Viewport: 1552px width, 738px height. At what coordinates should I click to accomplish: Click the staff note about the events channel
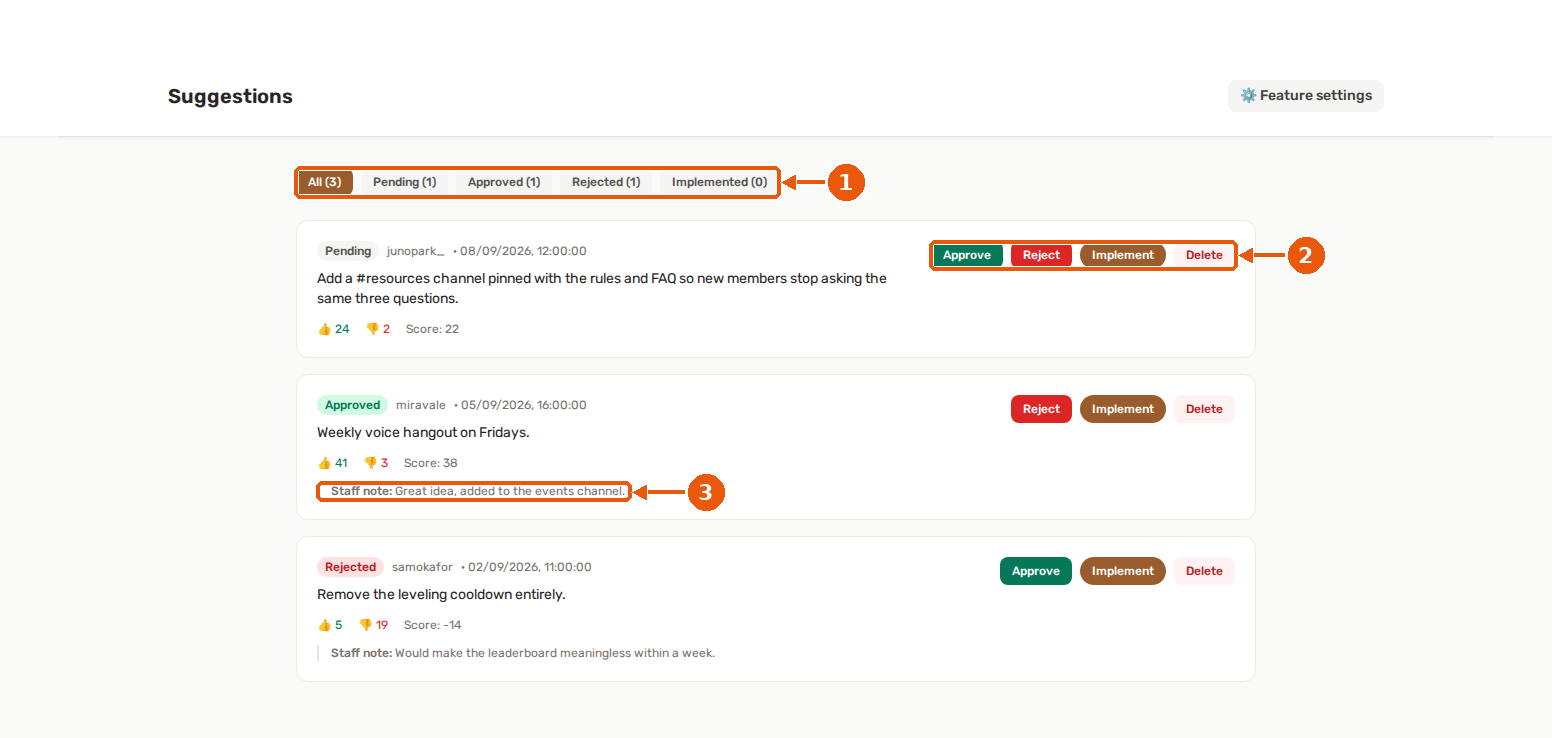pyautogui.click(x=478, y=491)
